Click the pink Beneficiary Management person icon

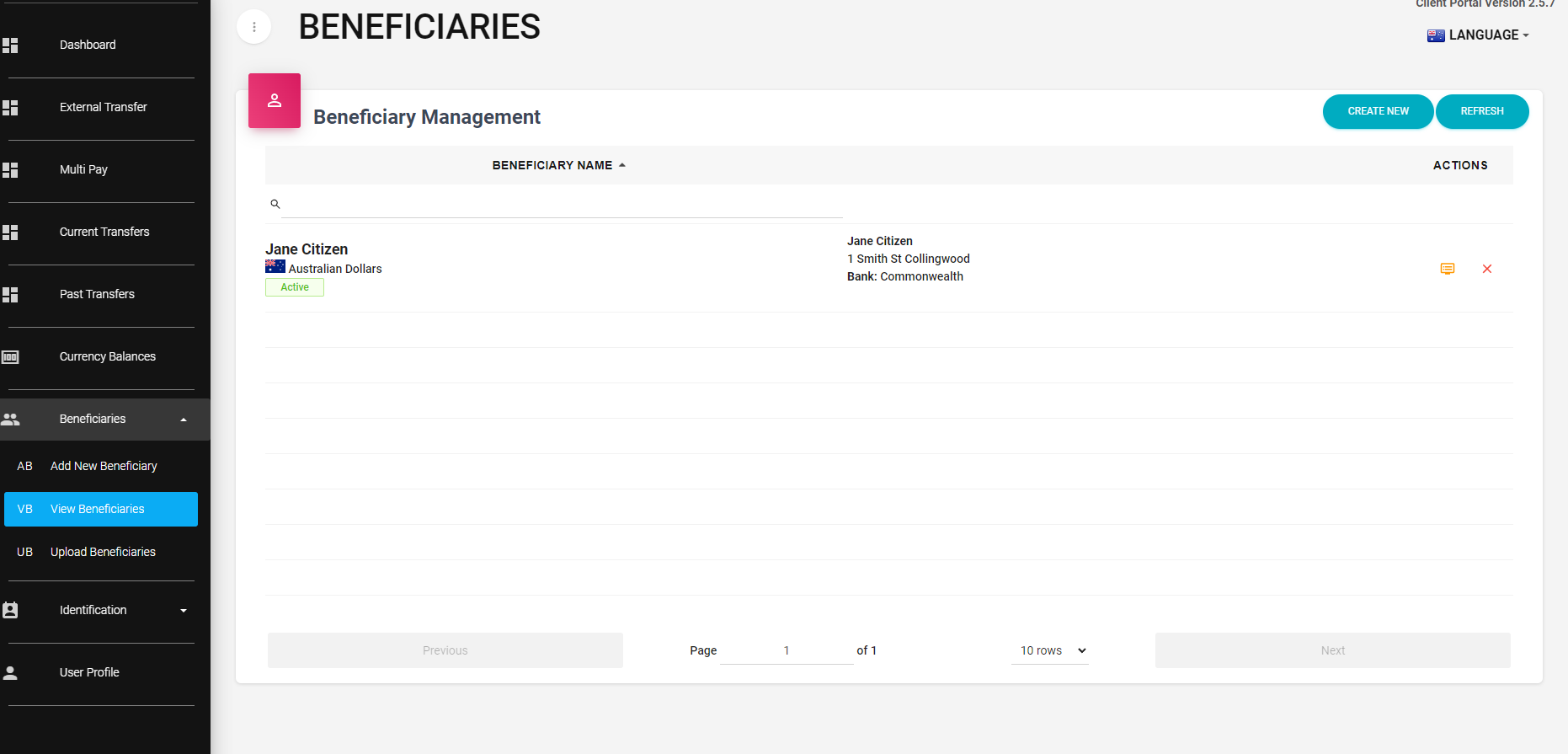[275, 101]
